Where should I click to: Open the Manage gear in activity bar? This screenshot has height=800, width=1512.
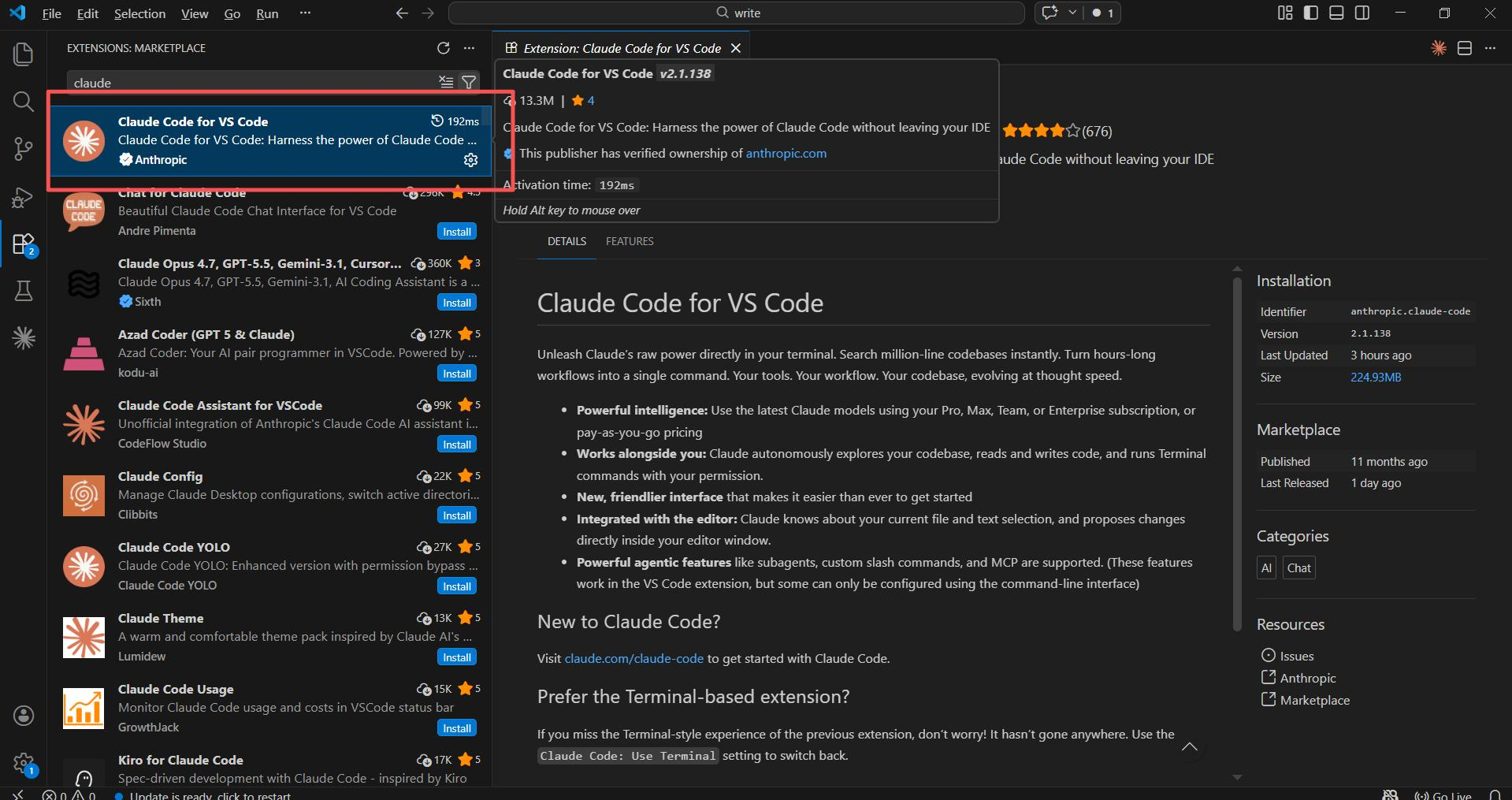pos(24,763)
